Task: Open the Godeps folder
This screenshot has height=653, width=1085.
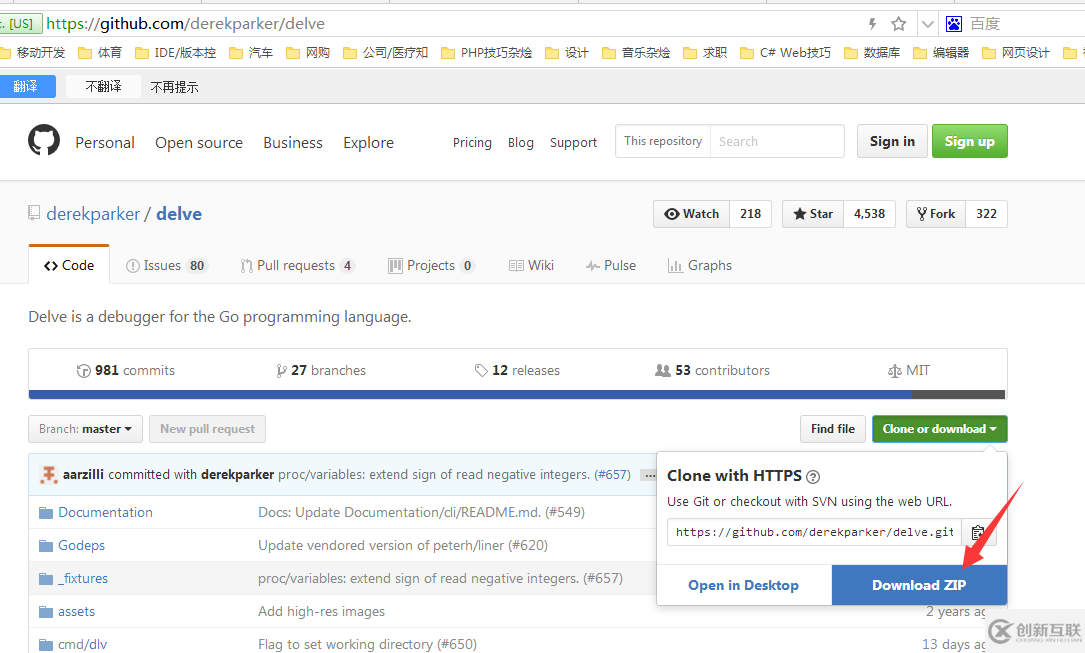Action: pyautogui.click(x=82, y=546)
